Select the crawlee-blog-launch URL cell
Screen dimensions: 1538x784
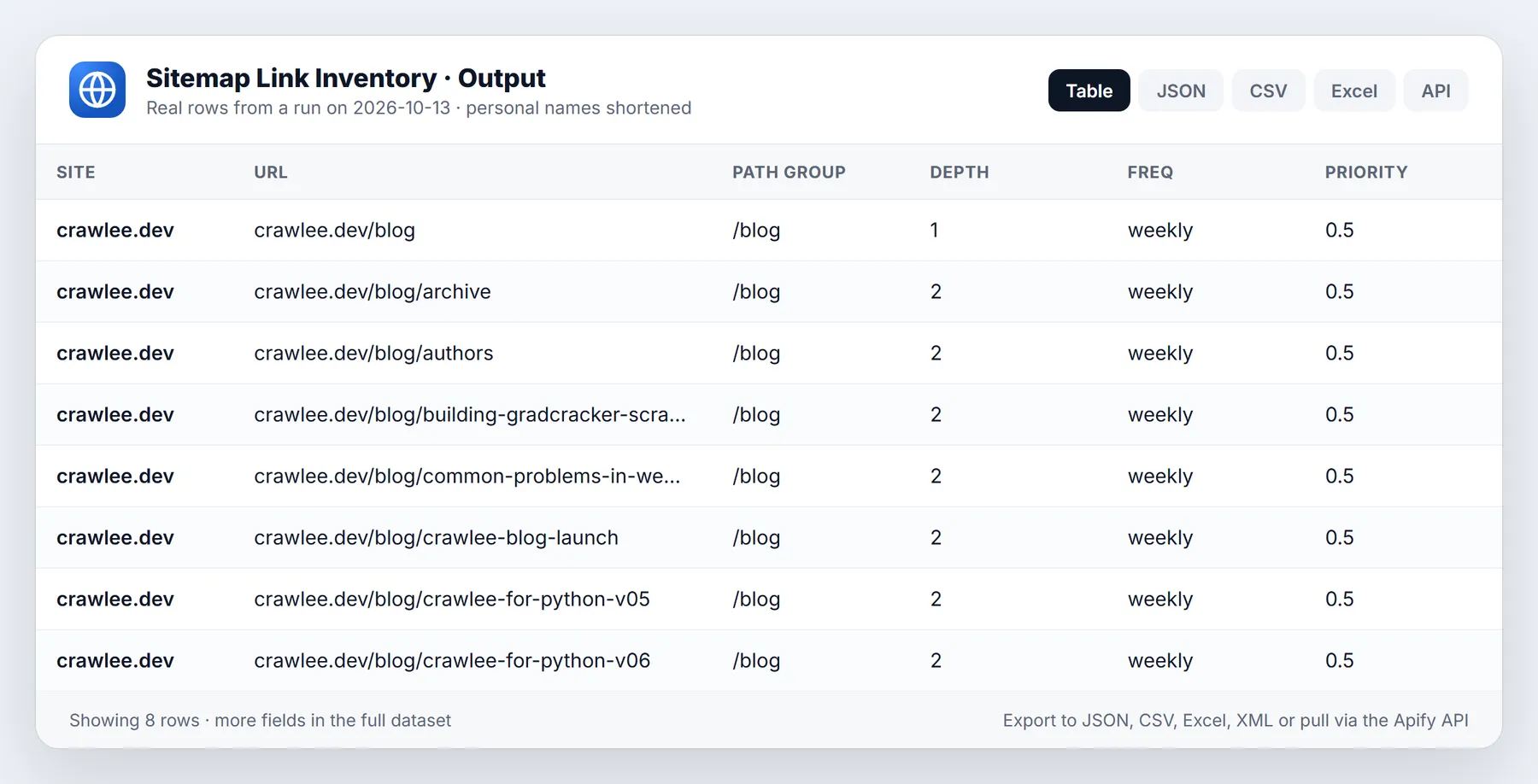(436, 537)
